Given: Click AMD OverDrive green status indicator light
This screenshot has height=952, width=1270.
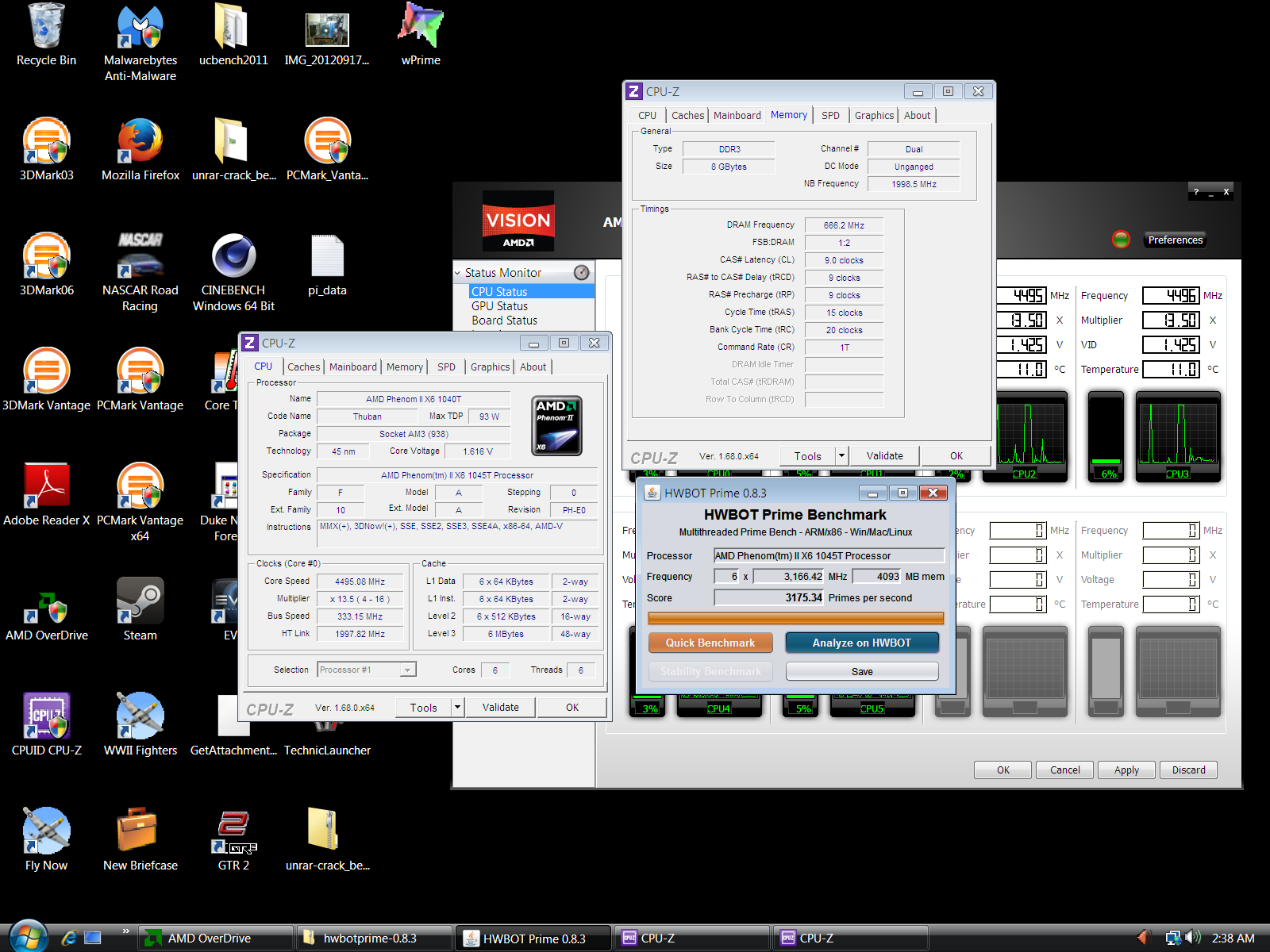Looking at the screenshot, I should click(x=1121, y=239).
